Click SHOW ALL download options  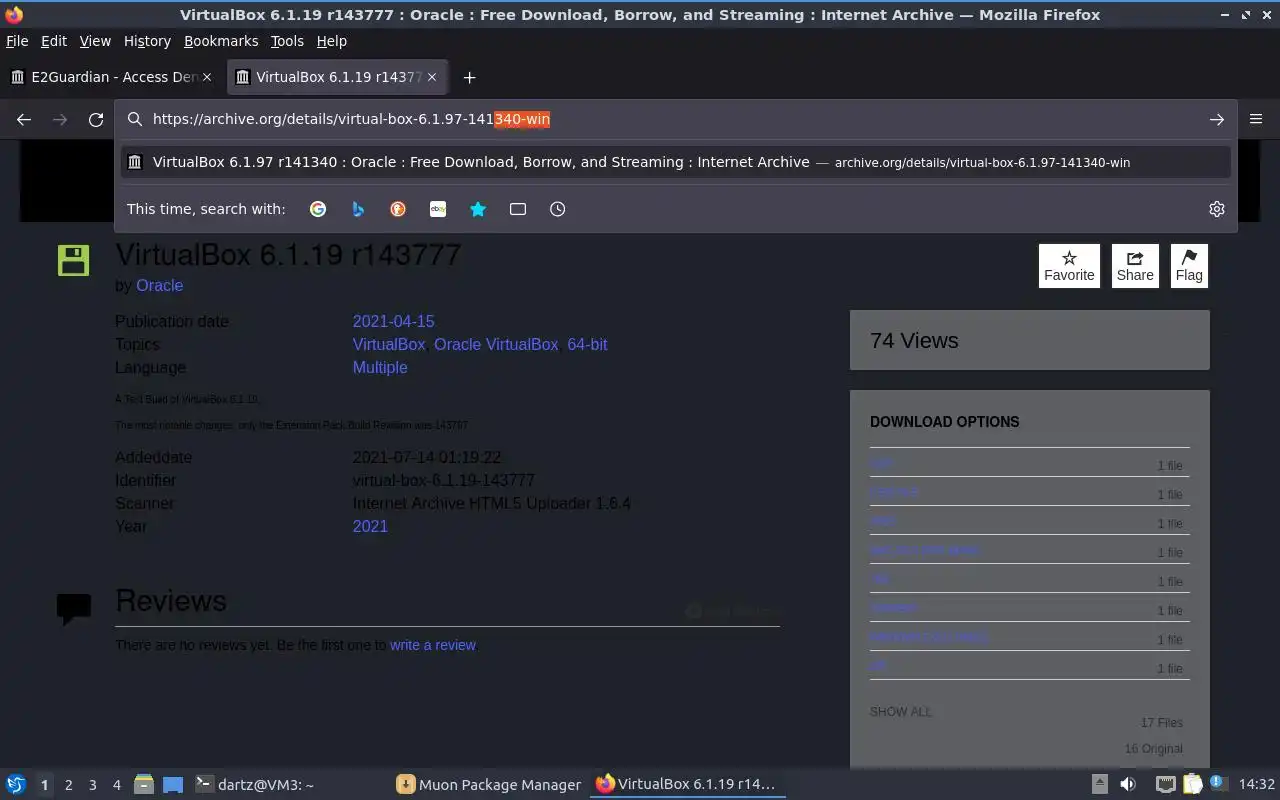point(901,712)
